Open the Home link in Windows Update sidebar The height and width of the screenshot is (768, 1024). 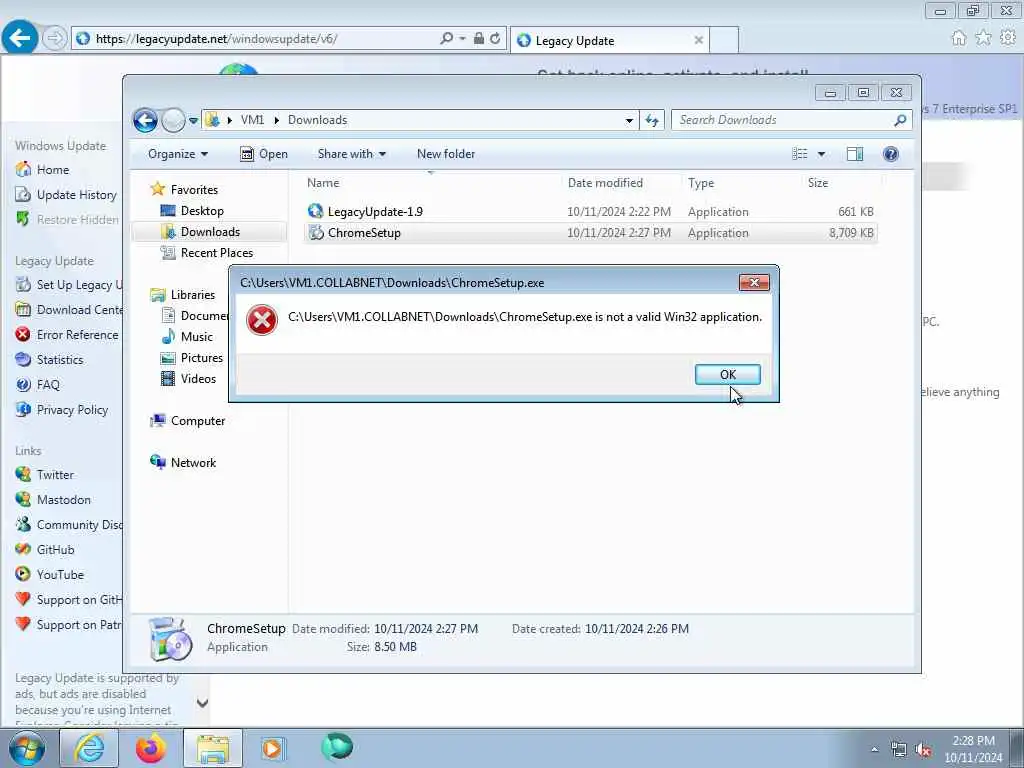[52, 170]
